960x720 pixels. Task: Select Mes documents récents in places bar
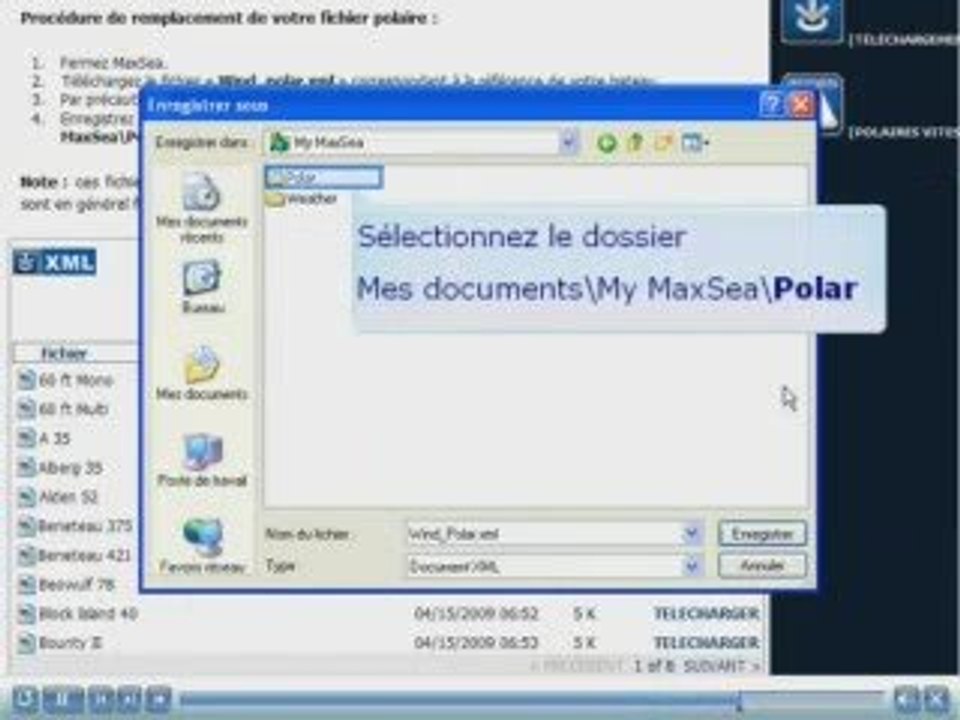(202, 208)
